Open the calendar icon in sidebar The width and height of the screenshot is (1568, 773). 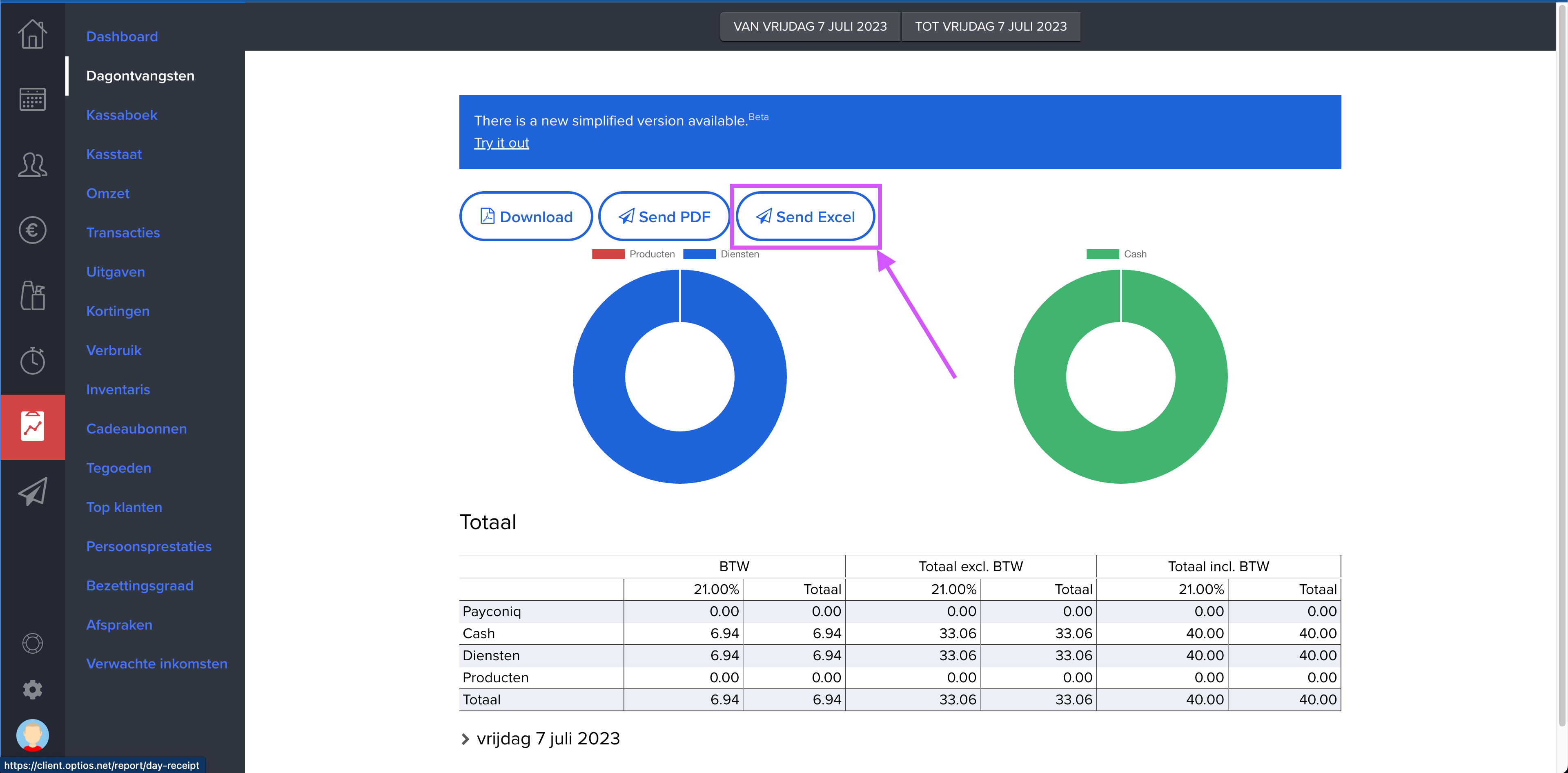pyautogui.click(x=32, y=99)
